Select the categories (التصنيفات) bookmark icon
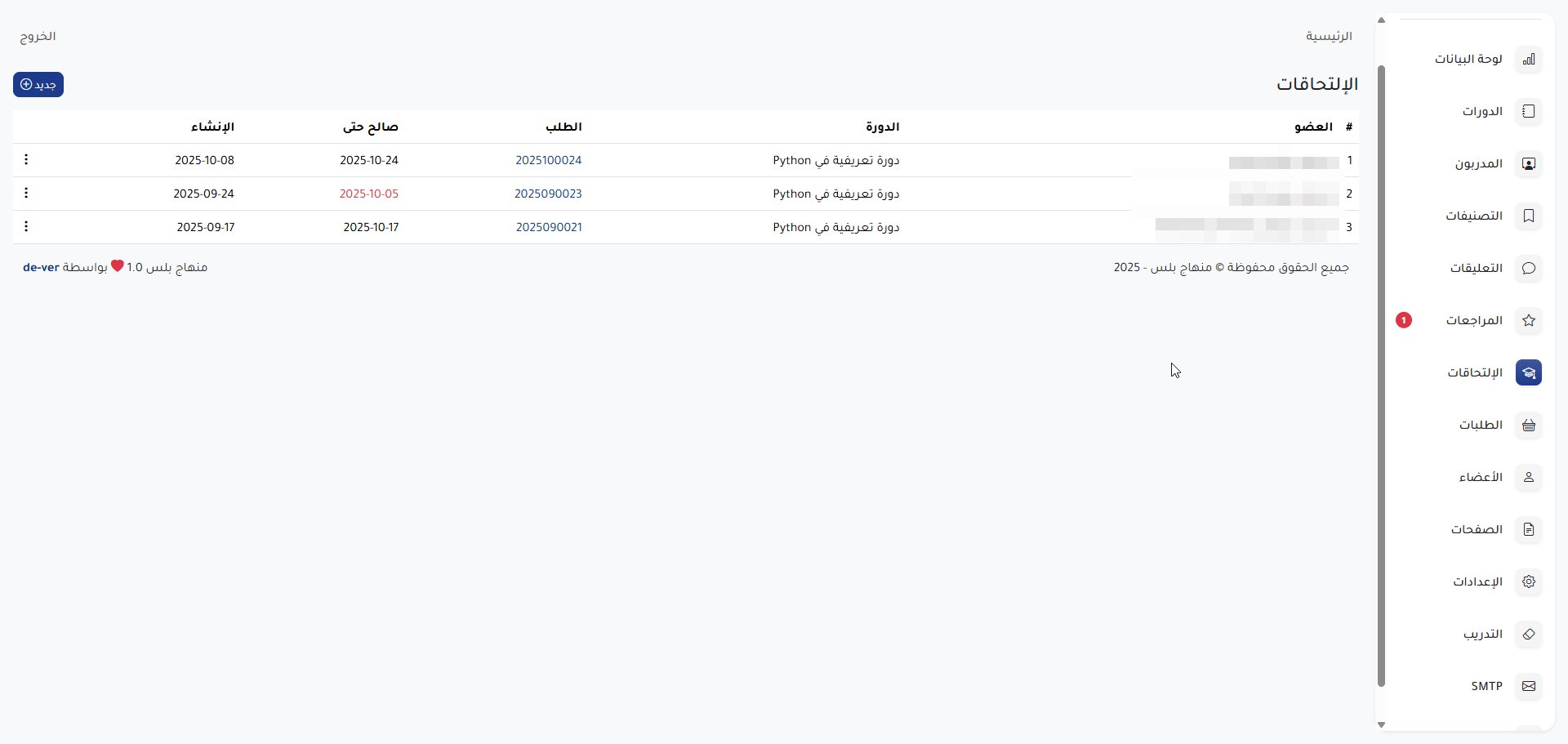This screenshot has width=1568, height=744. 1528,216
